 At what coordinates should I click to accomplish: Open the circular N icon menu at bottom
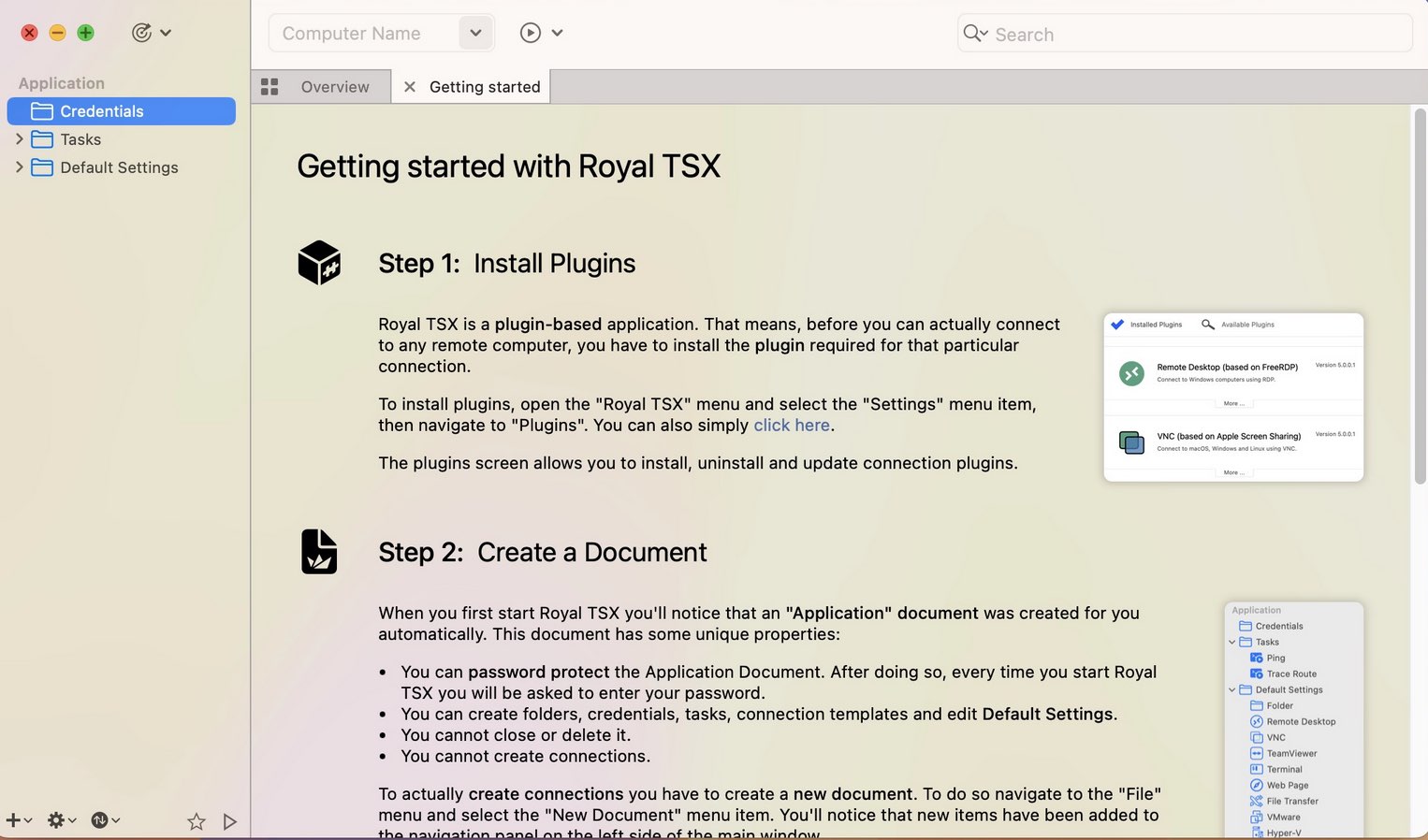click(x=105, y=820)
